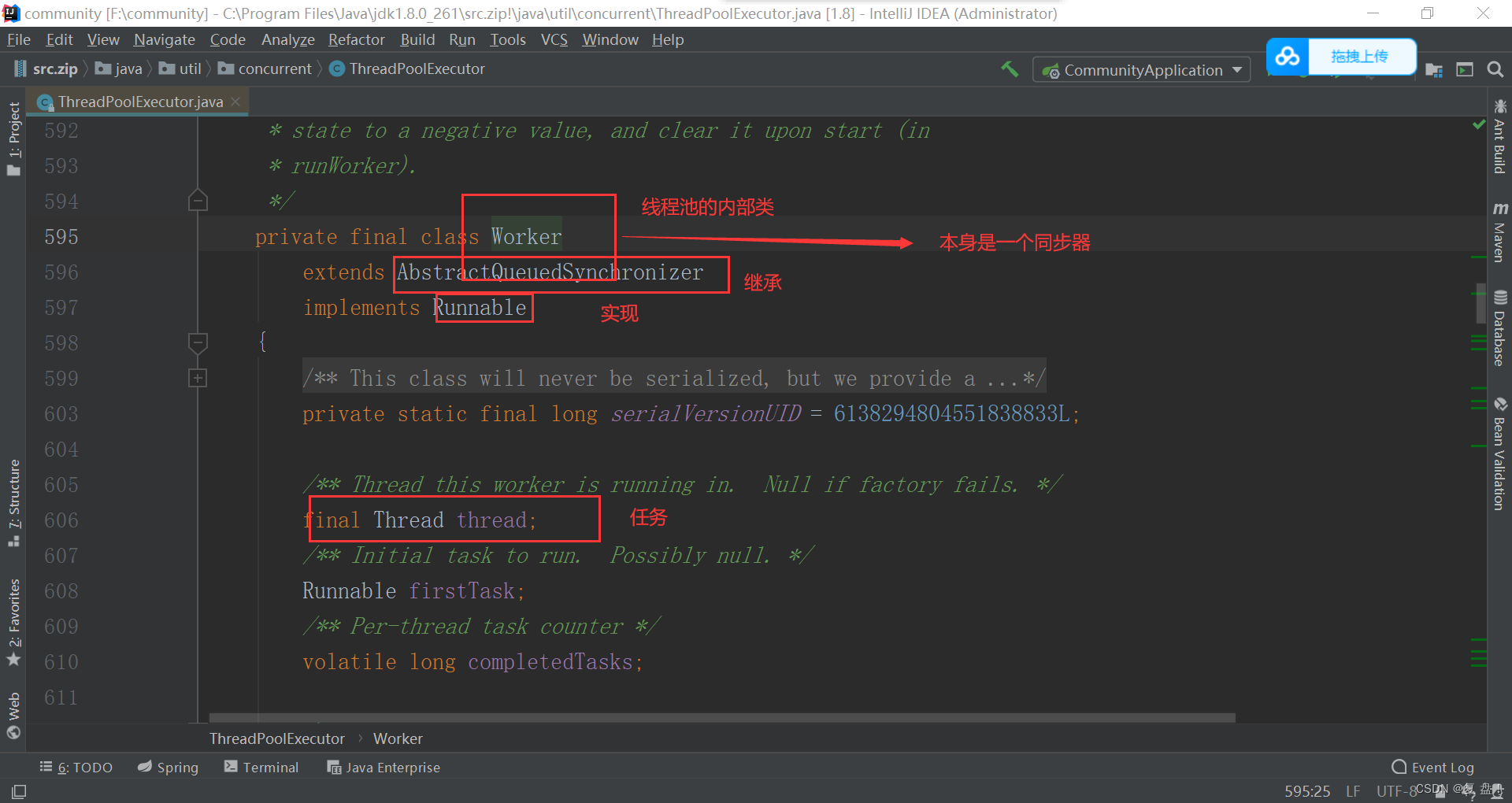Click the 拖拽上传 upload button
Viewport: 1512px width, 803px height.
(1360, 57)
